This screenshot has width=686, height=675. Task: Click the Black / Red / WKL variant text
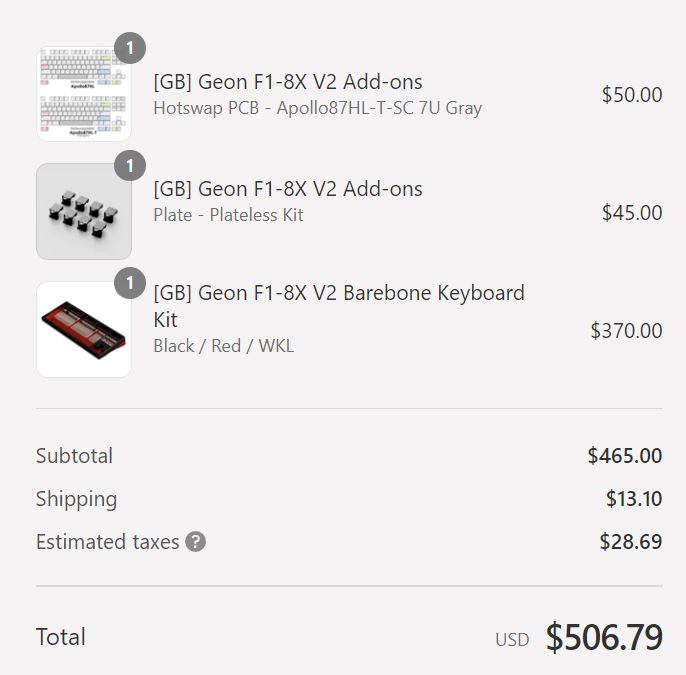point(223,346)
